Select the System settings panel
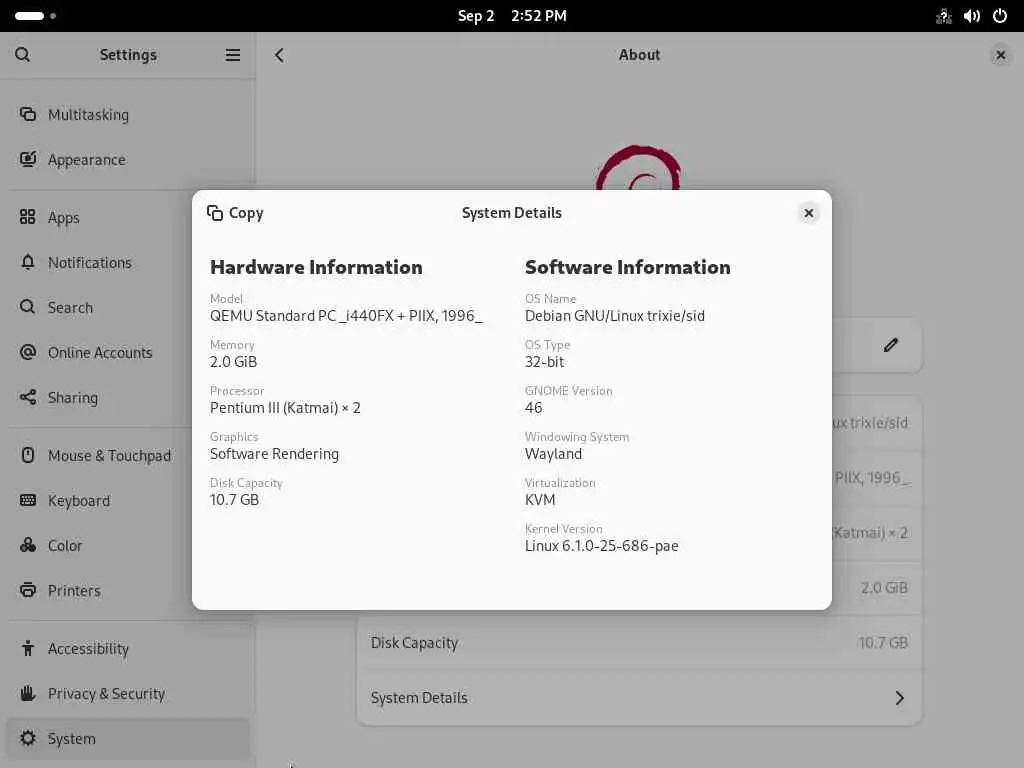1024x768 pixels. [128, 739]
